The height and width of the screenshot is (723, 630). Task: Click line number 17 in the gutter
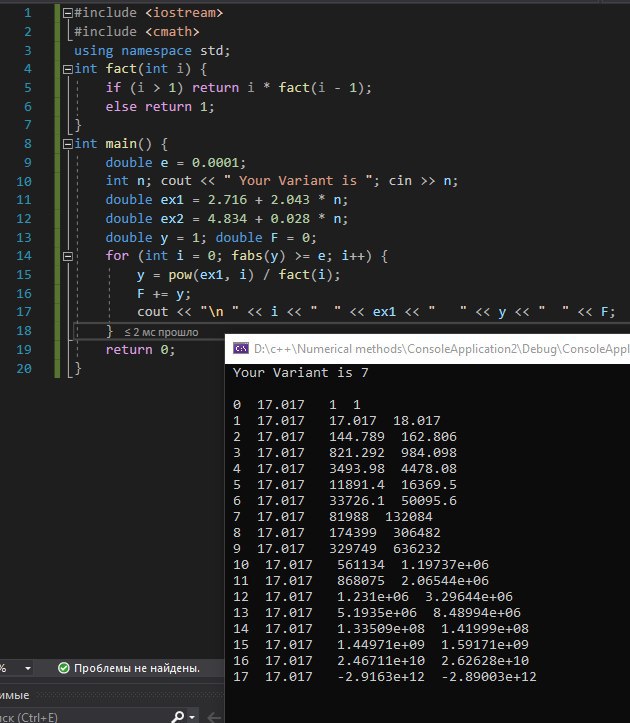pyautogui.click(x=24, y=312)
